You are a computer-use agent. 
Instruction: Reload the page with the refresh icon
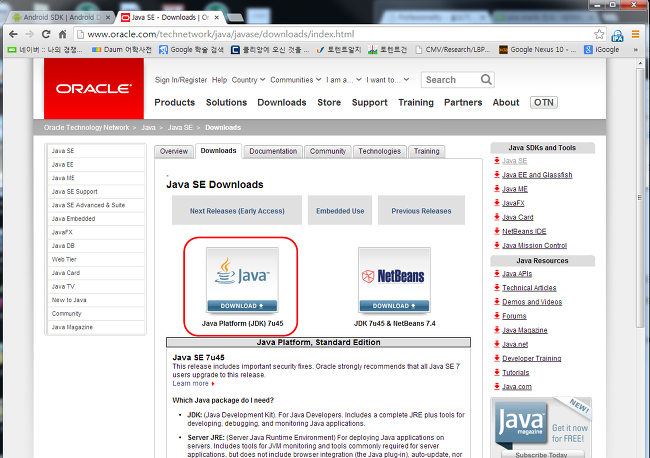[46, 34]
